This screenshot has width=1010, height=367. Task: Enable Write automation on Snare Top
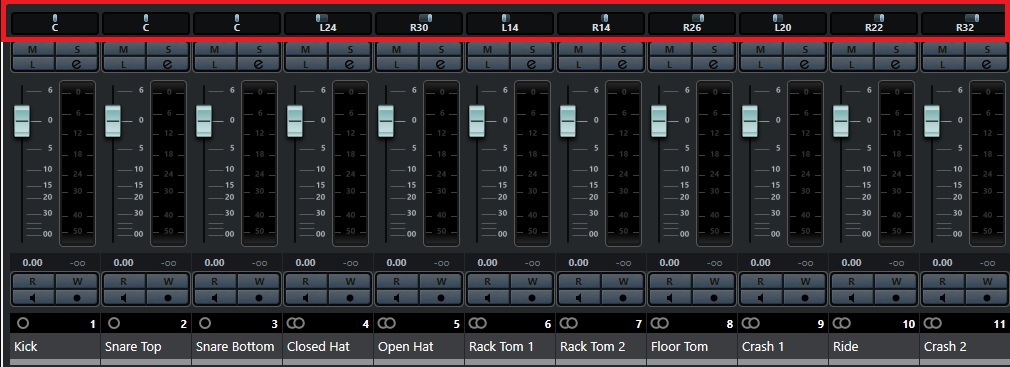[x=167, y=281]
